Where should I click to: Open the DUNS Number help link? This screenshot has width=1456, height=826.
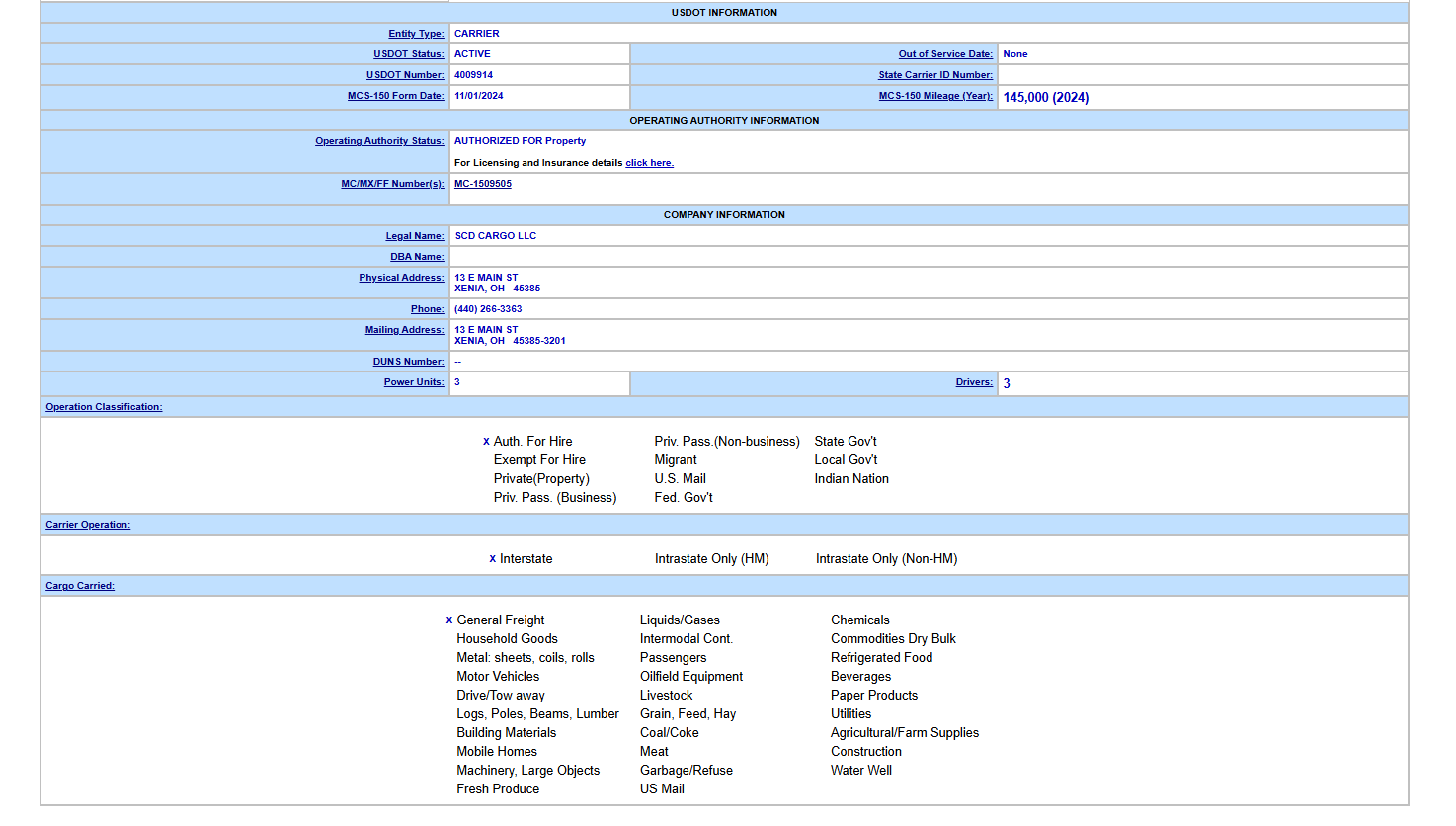tap(408, 362)
